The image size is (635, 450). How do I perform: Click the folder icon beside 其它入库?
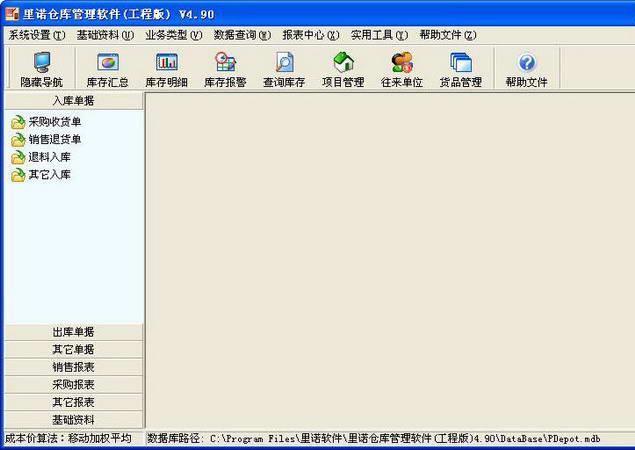[x=18, y=175]
